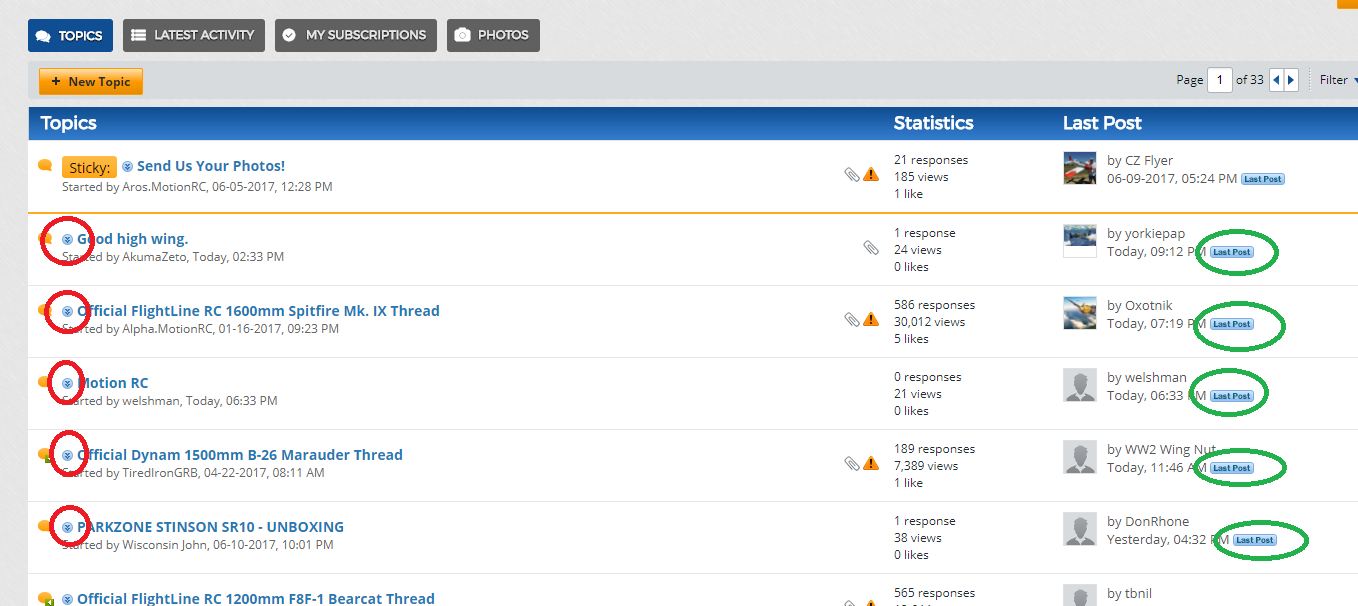Open Official FlightLine RC 1600mm Spitfire thread
This screenshot has width=1358, height=606.
pyautogui.click(x=258, y=311)
